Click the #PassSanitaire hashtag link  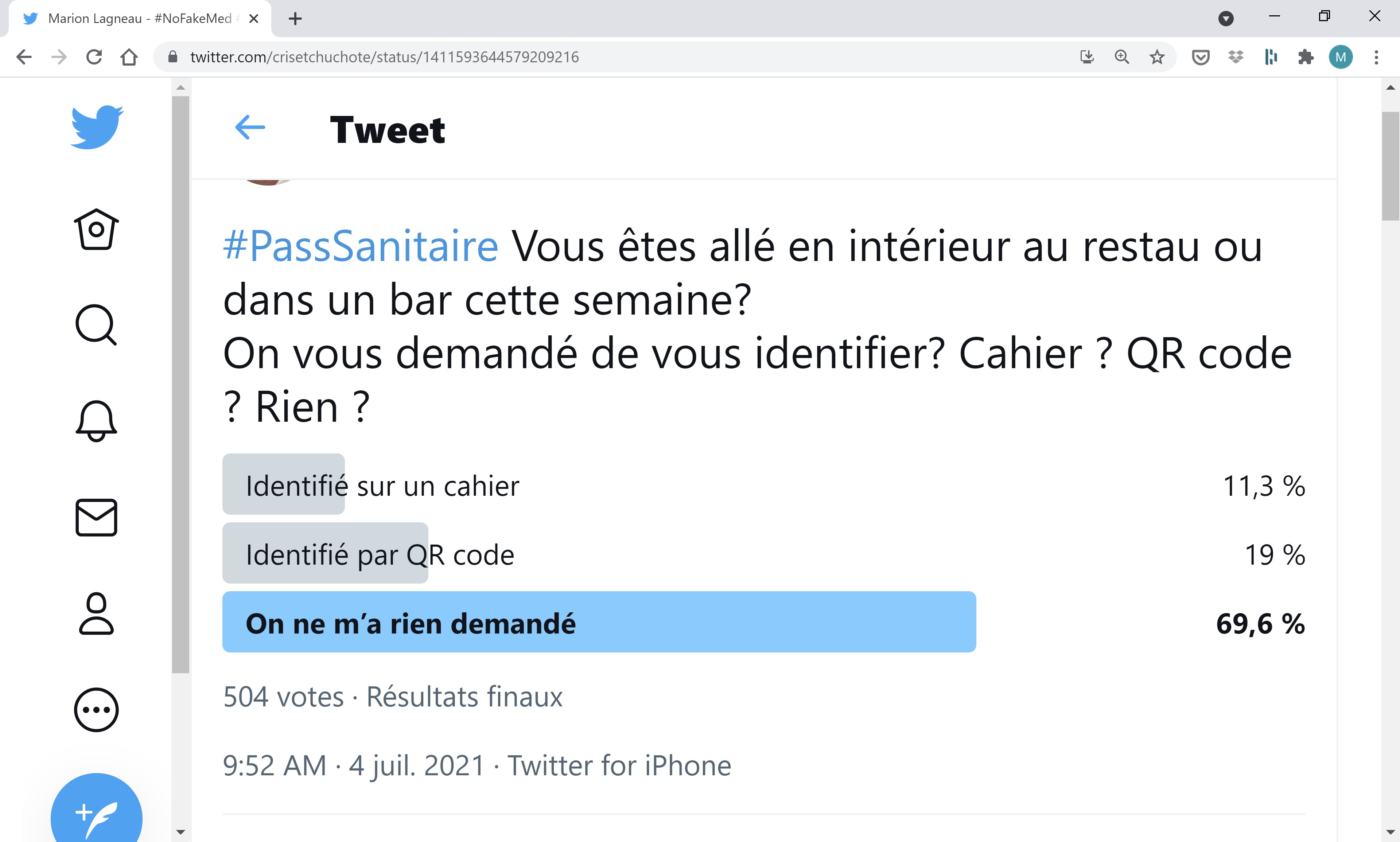361,247
